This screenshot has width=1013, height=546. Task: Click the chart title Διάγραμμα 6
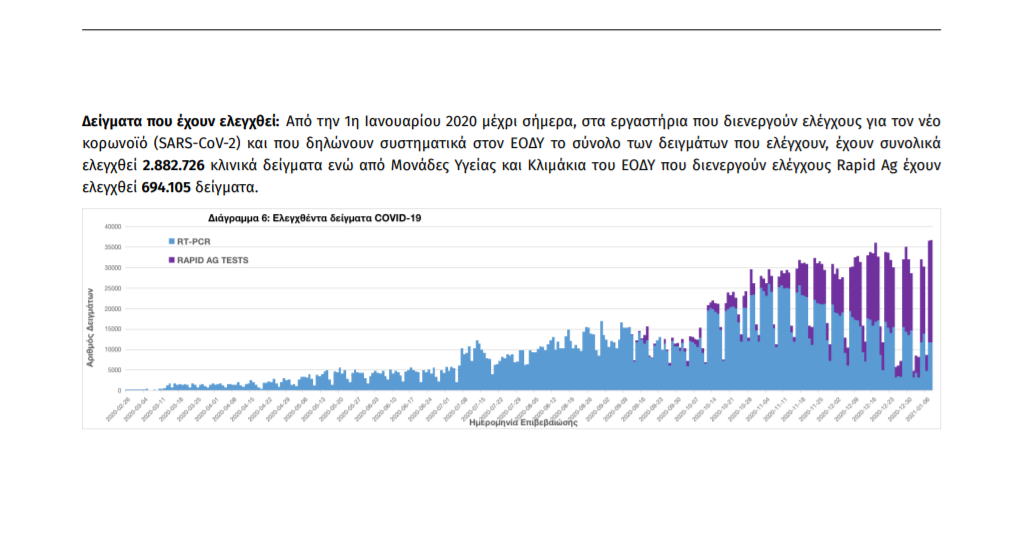coord(314,218)
